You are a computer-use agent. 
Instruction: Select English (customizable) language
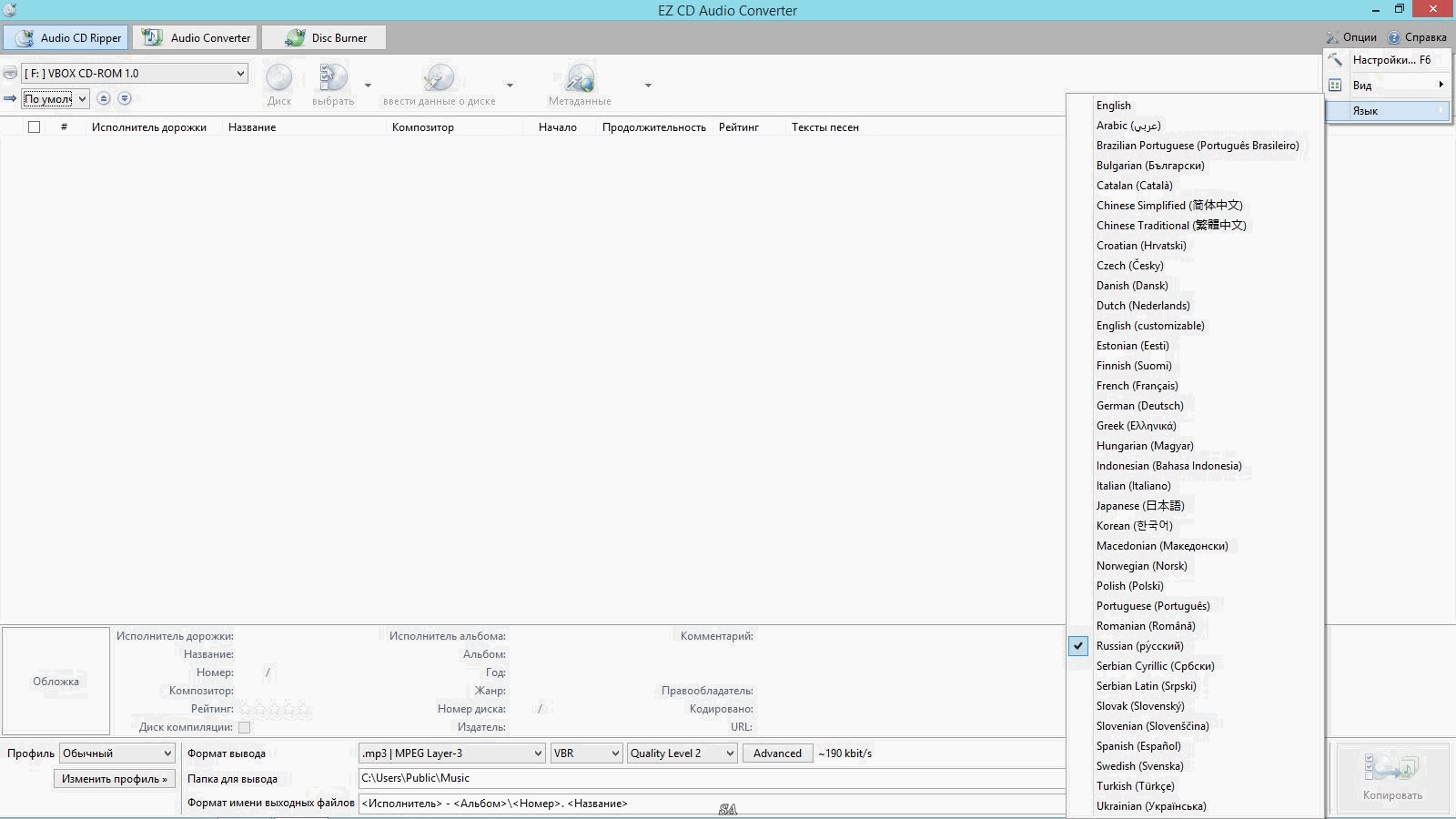(1195, 326)
